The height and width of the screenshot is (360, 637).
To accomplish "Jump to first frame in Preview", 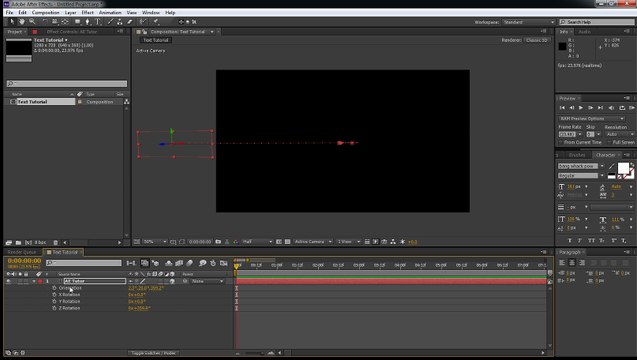I will [562, 108].
